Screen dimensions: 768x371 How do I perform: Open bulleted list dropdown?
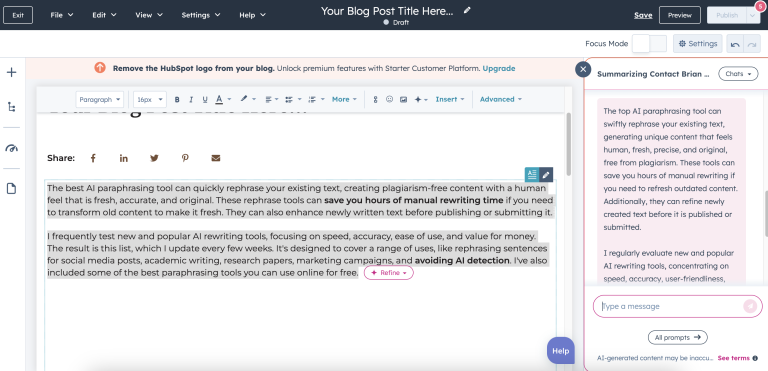(x=293, y=99)
